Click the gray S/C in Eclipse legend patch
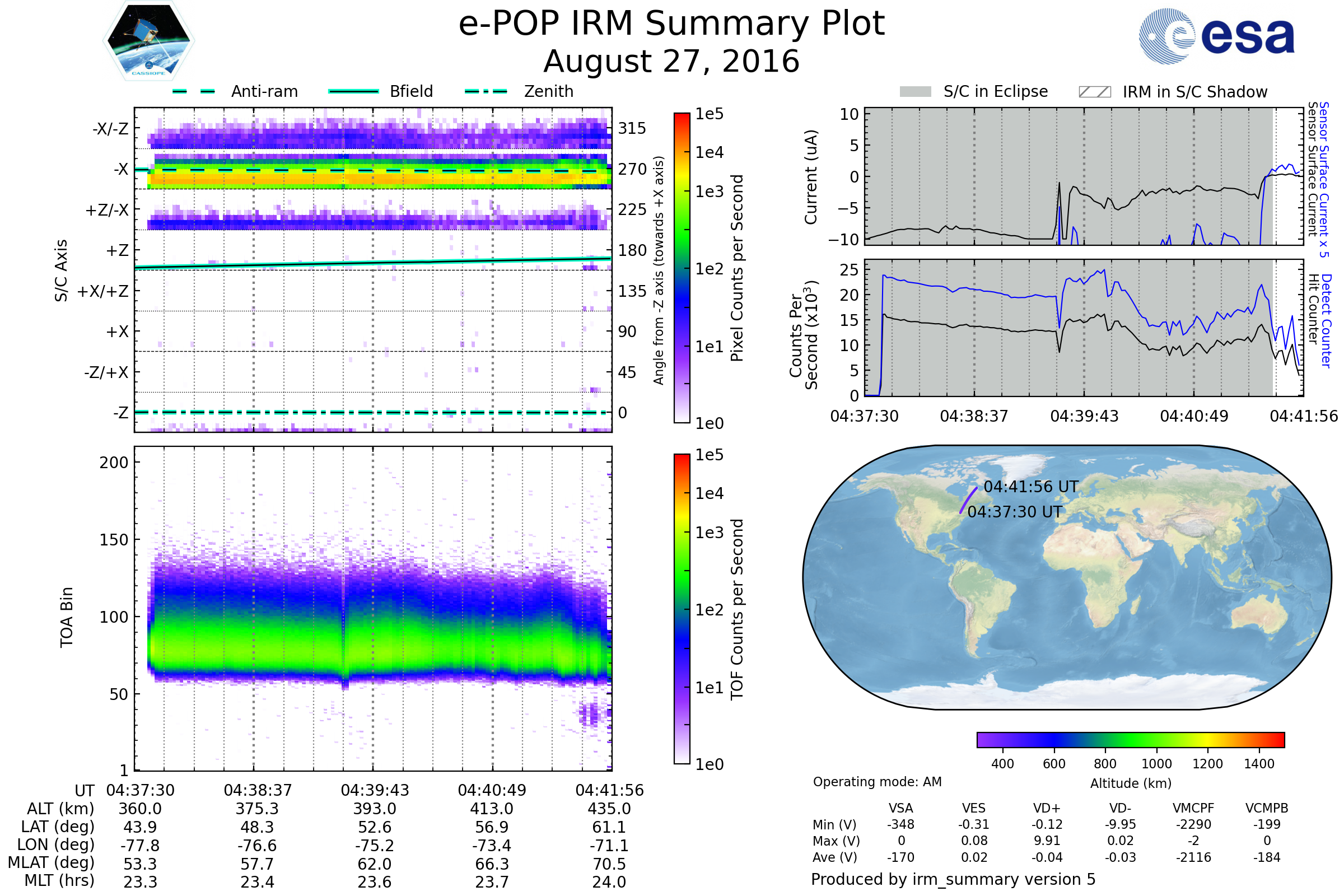 tap(915, 92)
